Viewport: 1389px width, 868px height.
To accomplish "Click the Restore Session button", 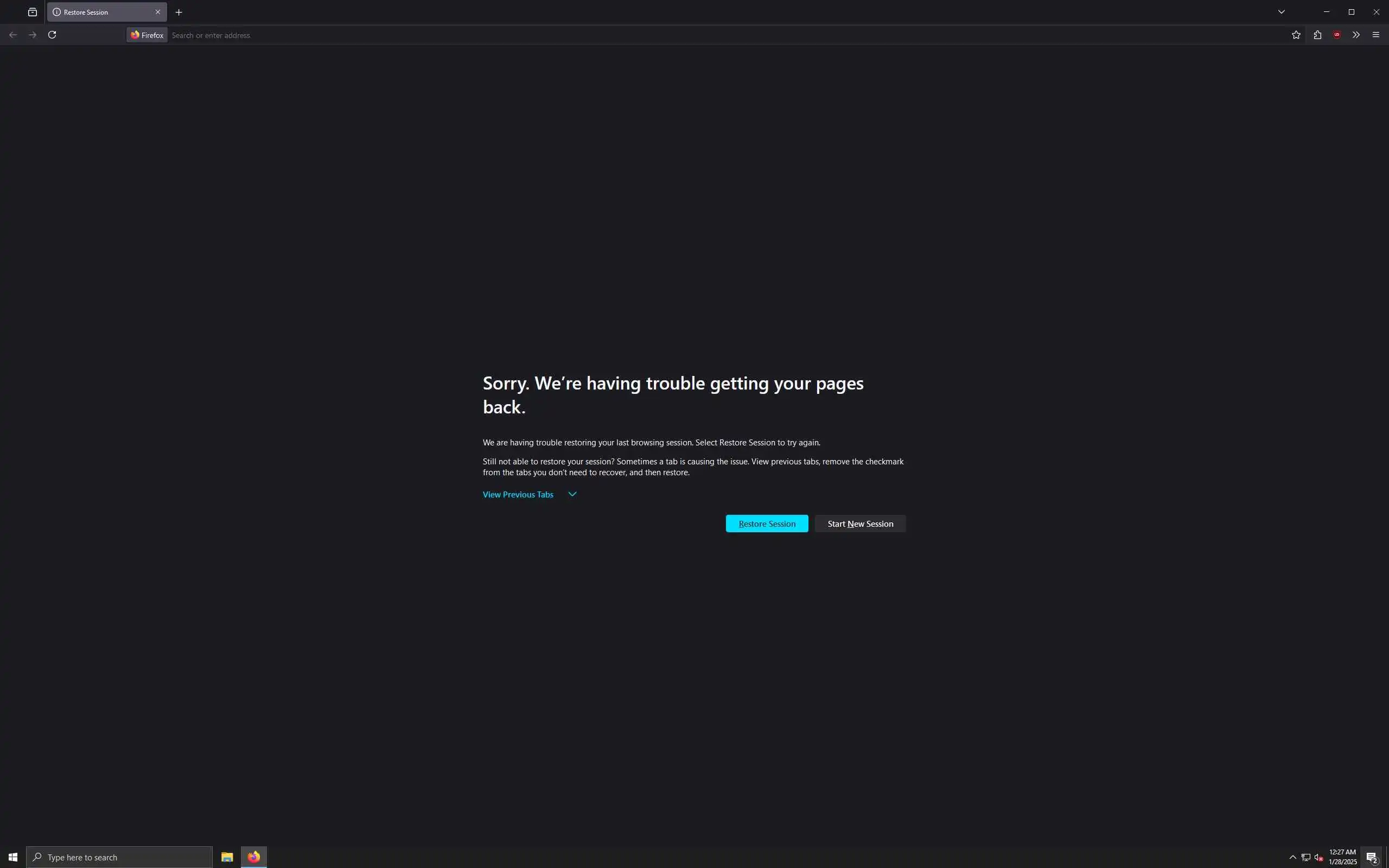I will [x=767, y=524].
